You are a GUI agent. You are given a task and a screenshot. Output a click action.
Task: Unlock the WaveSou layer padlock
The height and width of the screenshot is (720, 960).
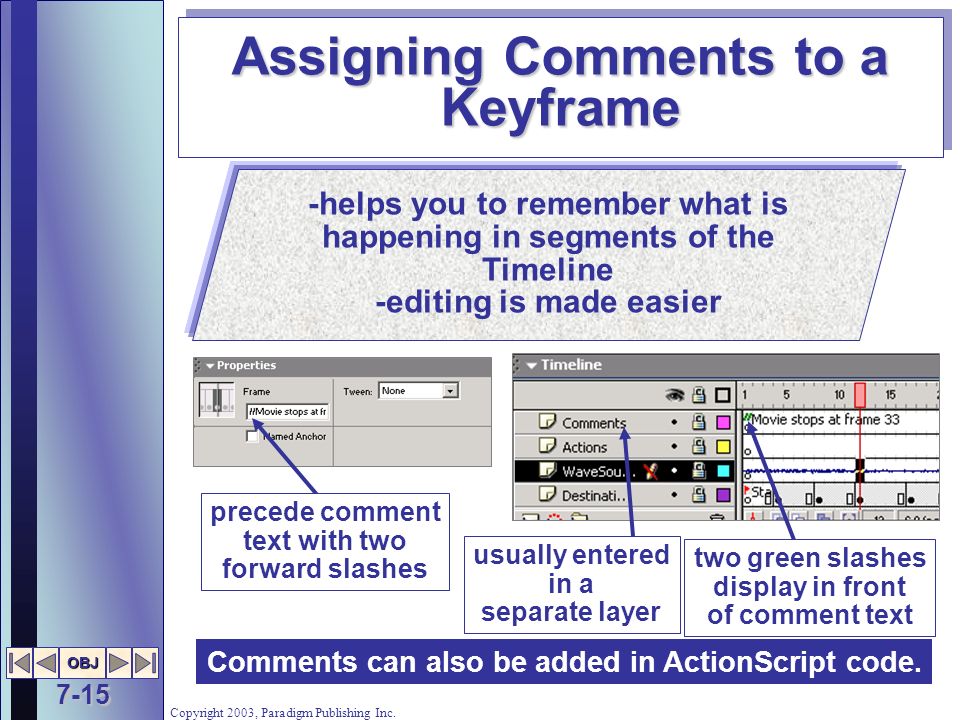tap(699, 470)
